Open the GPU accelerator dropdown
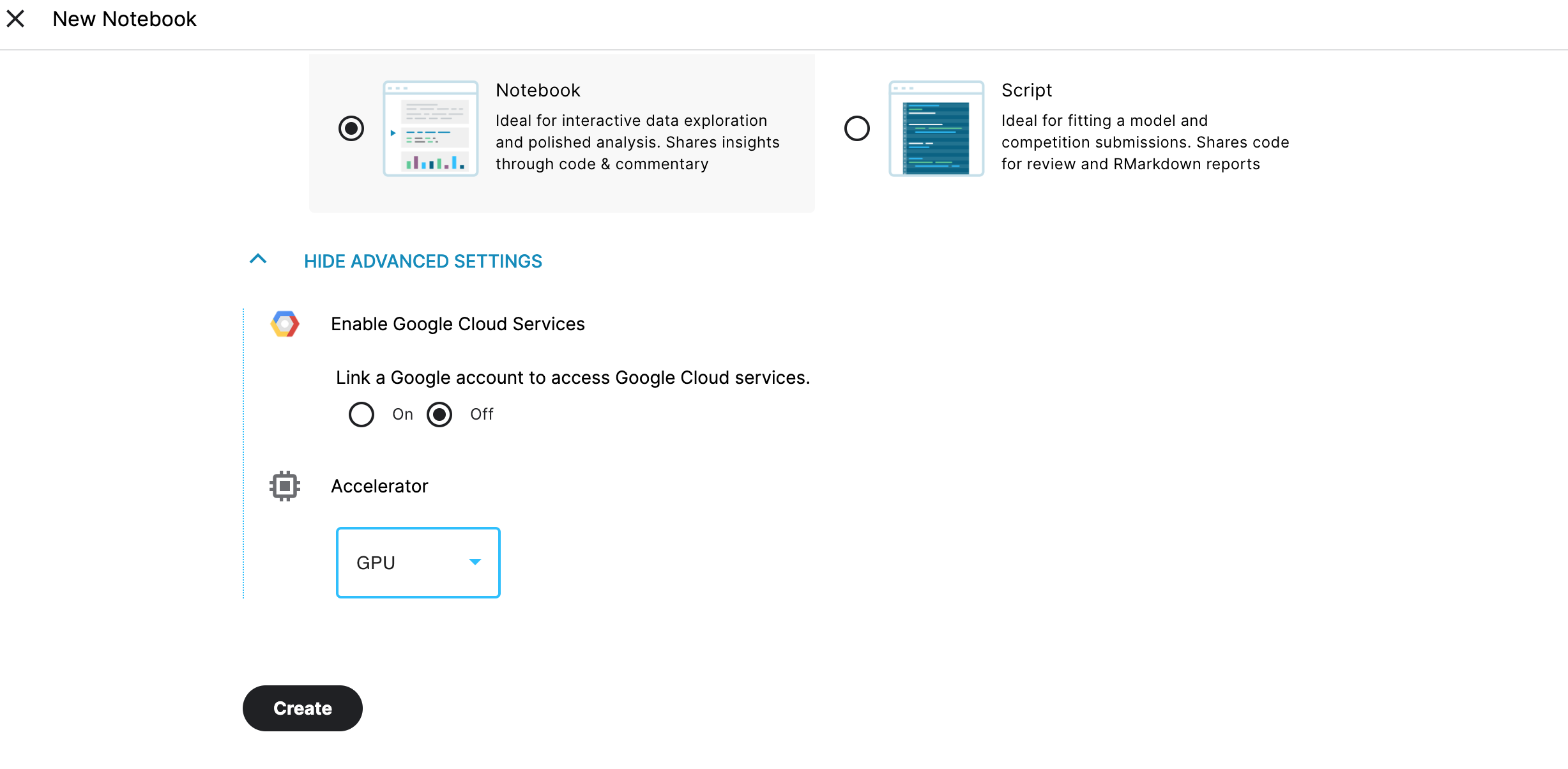This screenshot has height=769, width=1568. [418, 563]
